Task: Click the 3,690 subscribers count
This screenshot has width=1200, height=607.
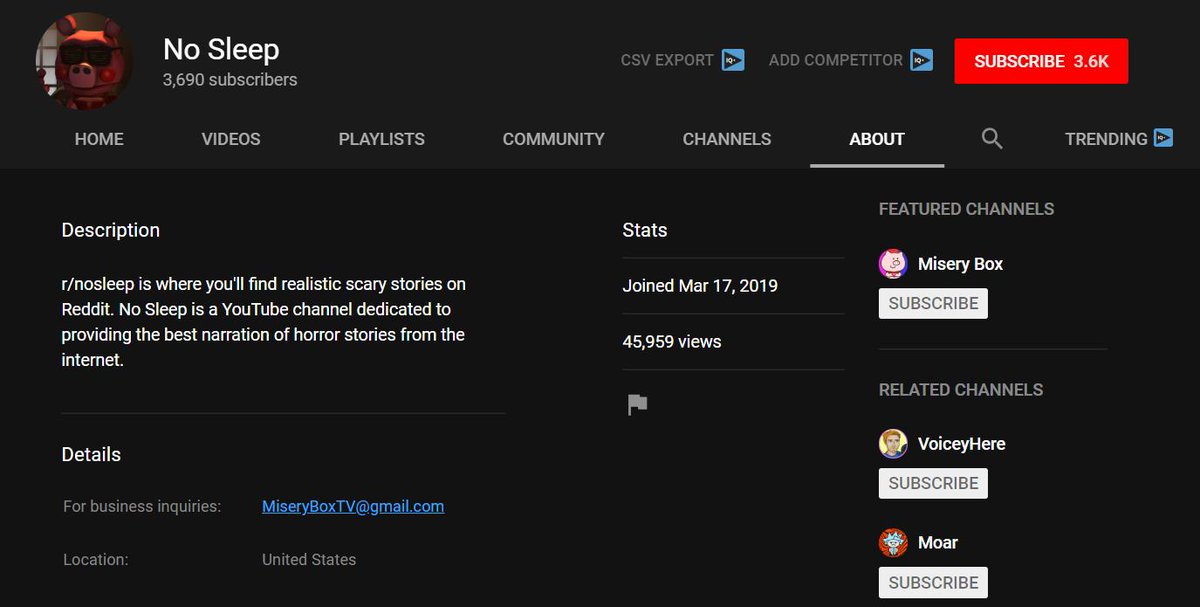Action: pyautogui.click(x=230, y=80)
